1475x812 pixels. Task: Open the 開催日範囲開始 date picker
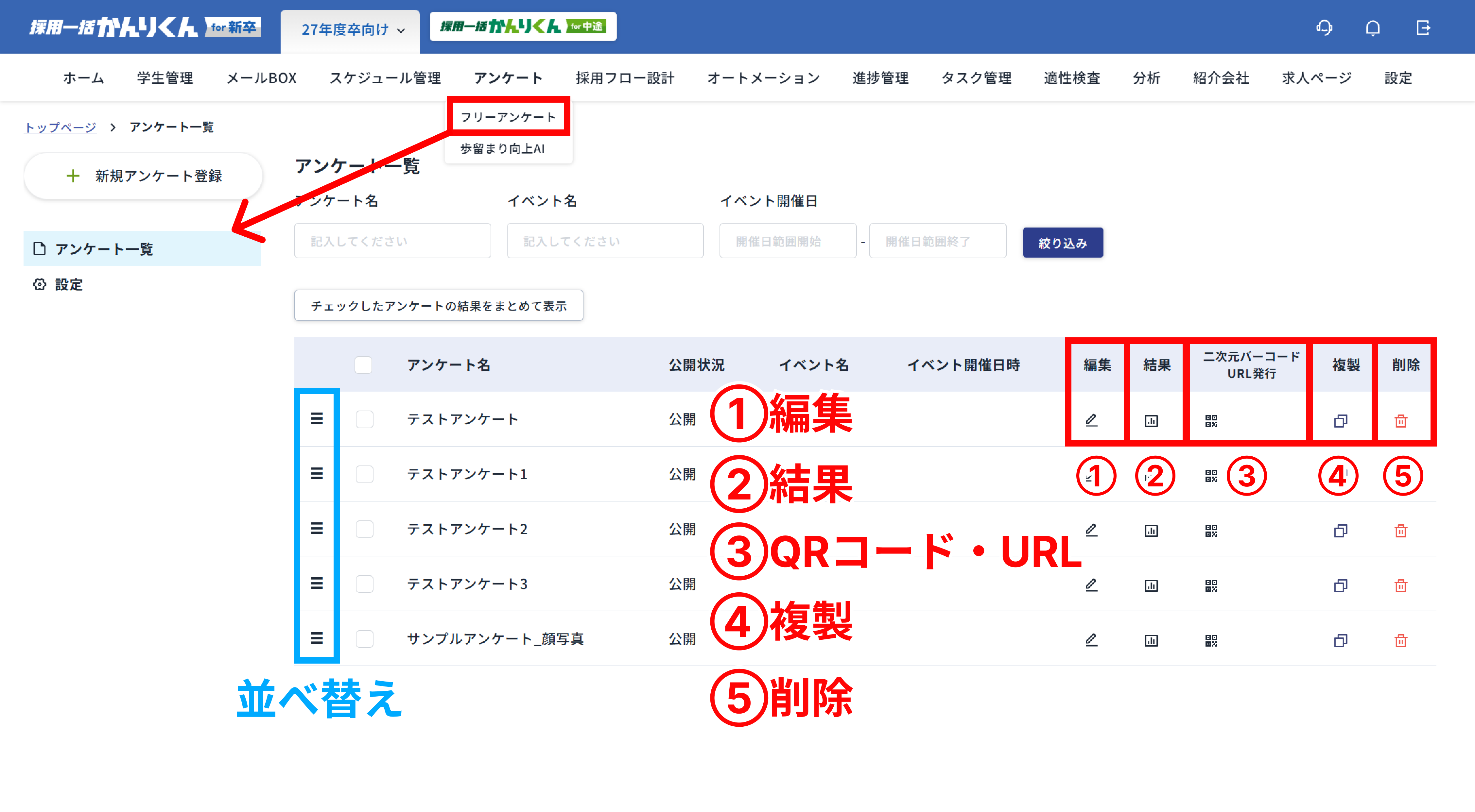point(787,241)
